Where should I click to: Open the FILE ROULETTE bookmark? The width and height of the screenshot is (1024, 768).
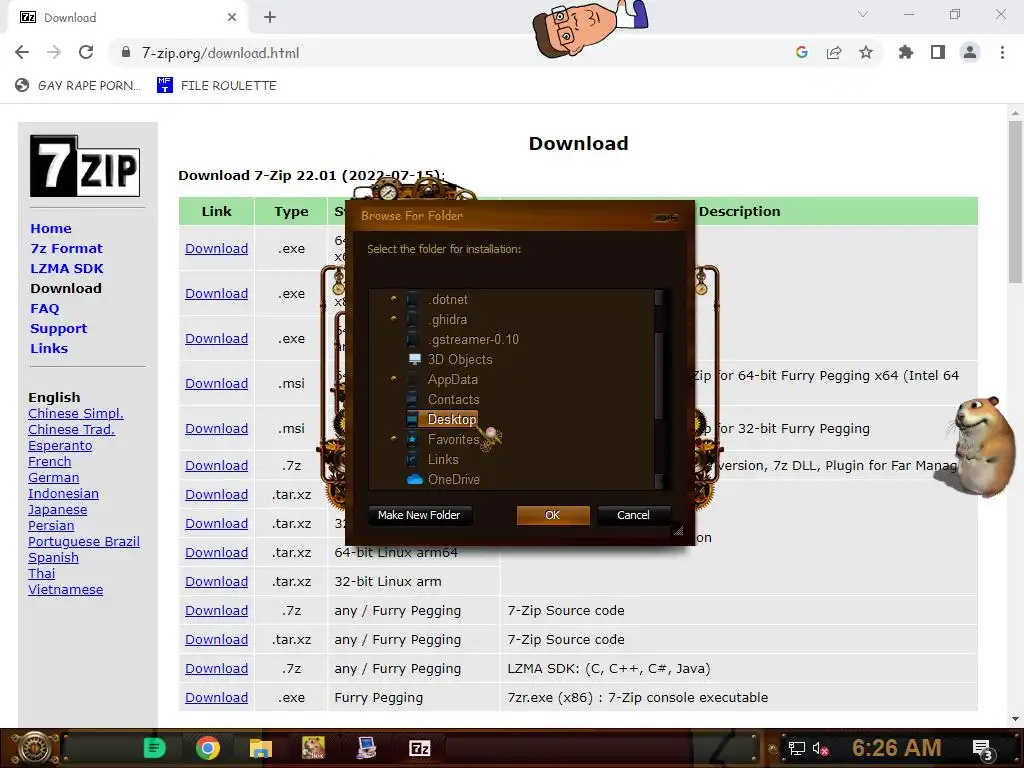(x=217, y=86)
